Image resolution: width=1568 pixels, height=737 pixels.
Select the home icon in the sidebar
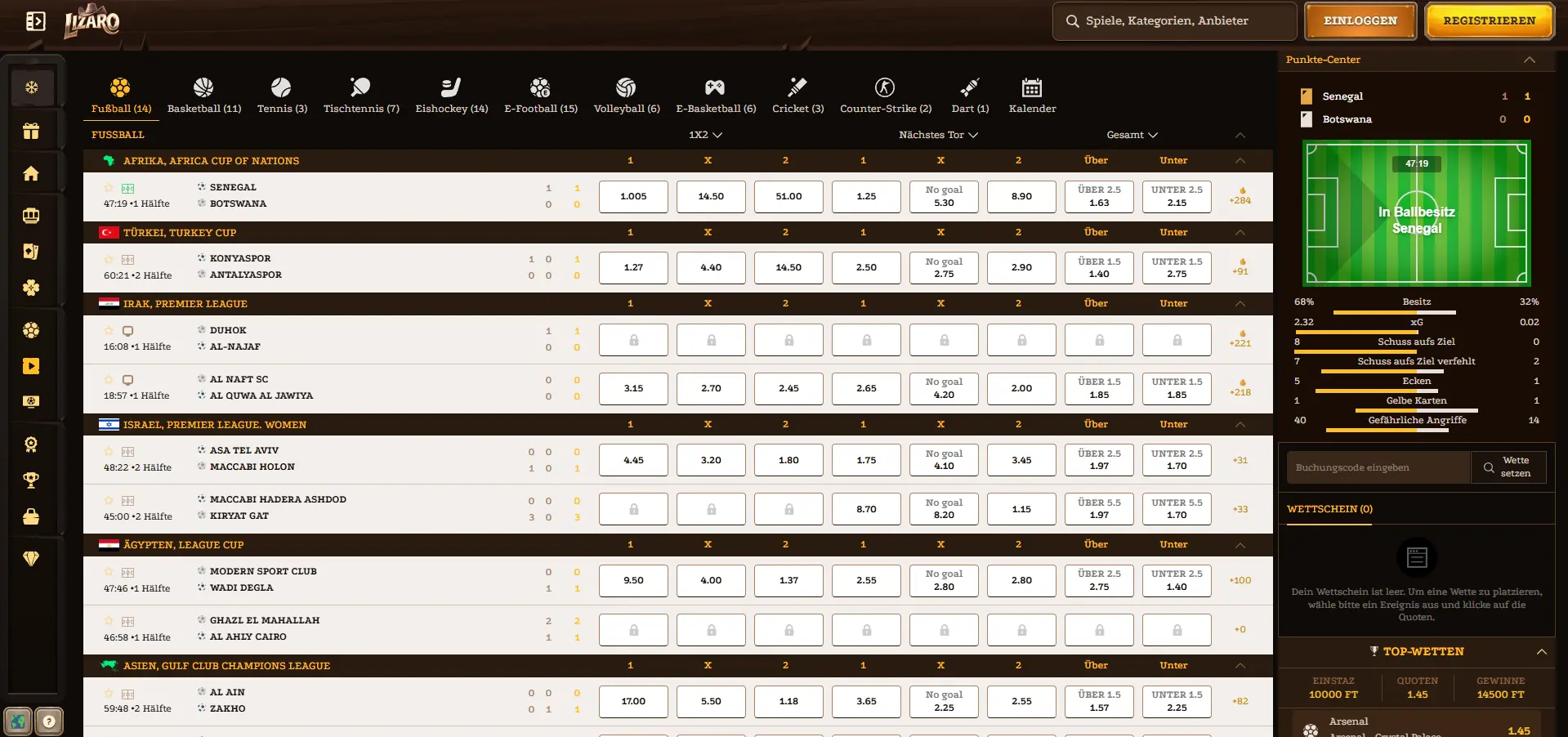31,173
